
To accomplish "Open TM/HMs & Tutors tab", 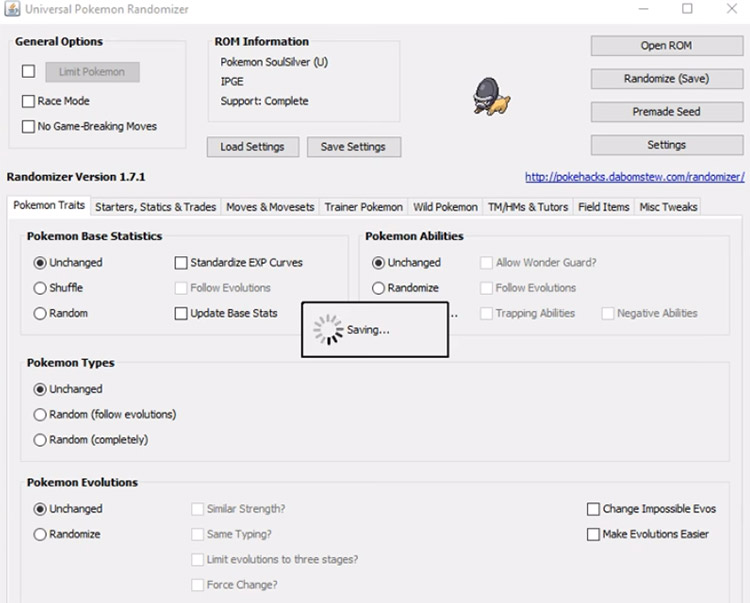I will [528, 207].
